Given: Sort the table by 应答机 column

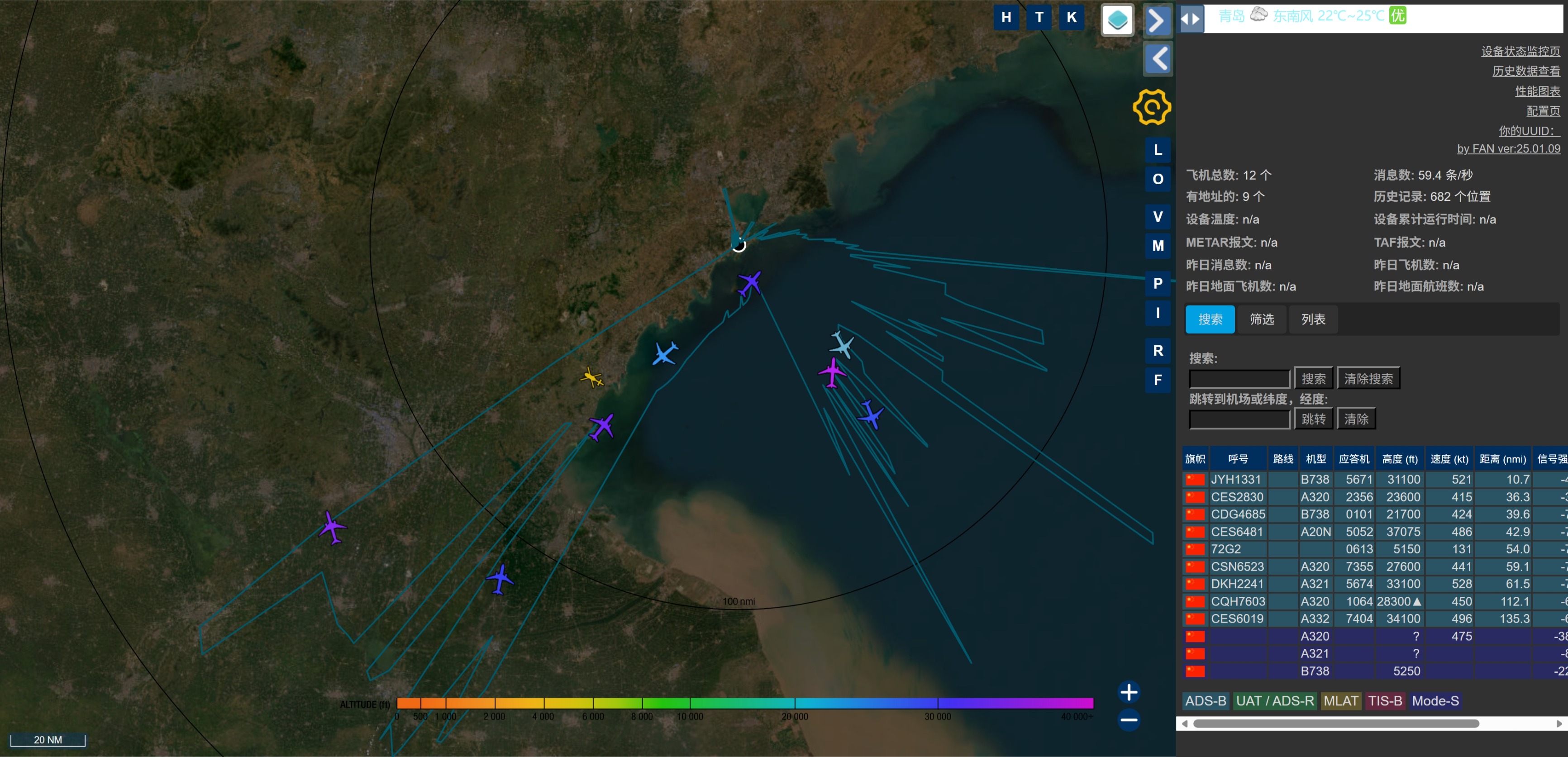Looking at the screenshot, I should click(x=1354, y=459).
